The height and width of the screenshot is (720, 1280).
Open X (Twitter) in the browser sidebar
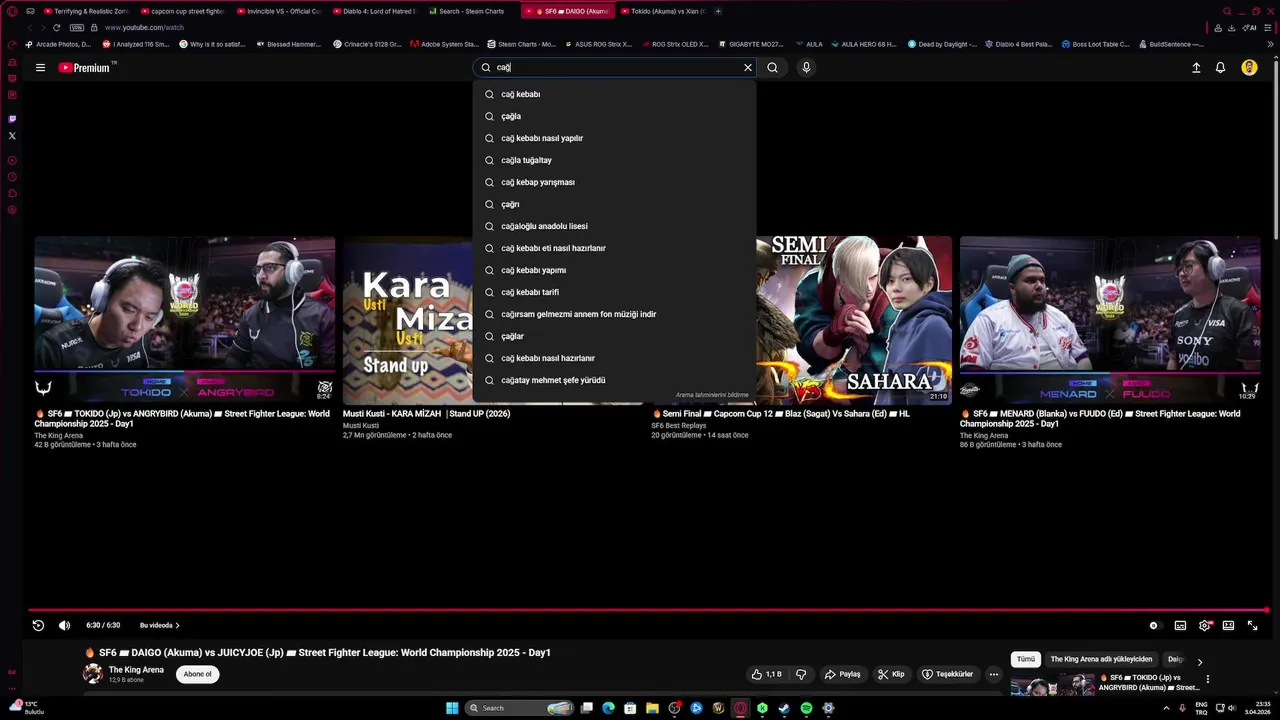coord(12,135)
